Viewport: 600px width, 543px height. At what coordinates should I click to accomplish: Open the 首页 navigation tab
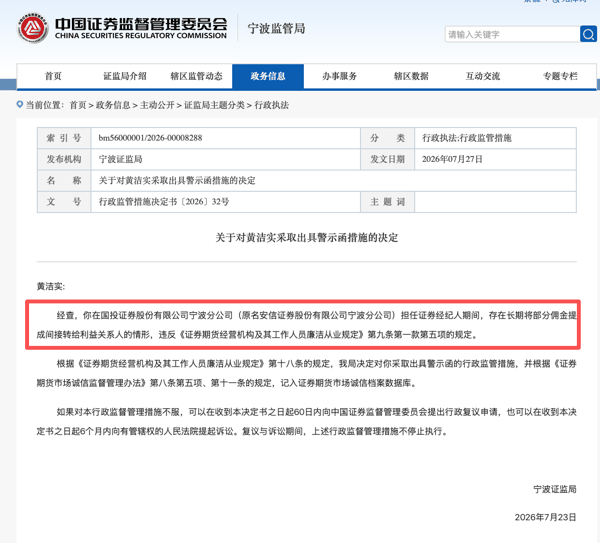(53, 76)
